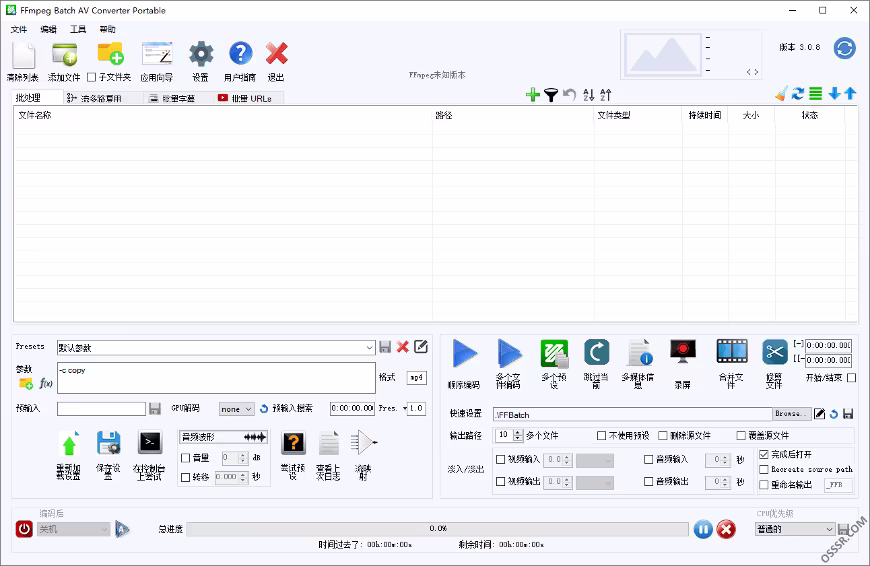
Task: Open the 帮助 menu
Action: pyautogui.click(x=107, y=29)
